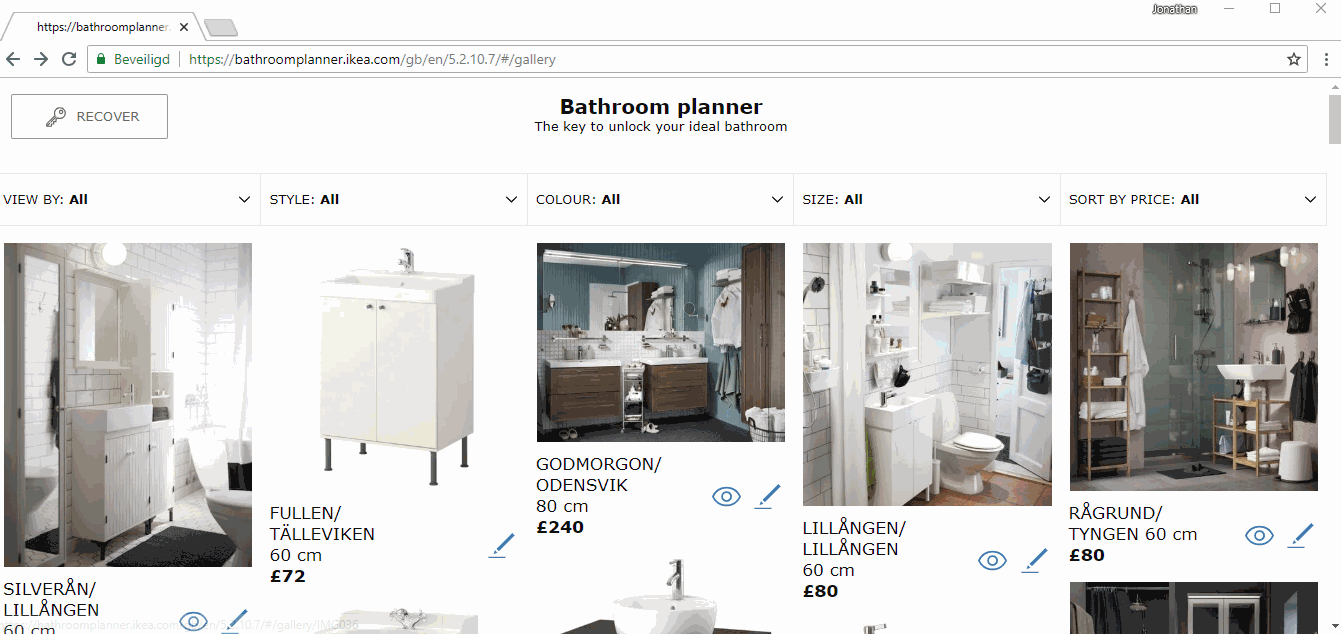1341x634 pixels.
Task: Edit the GODMORGON/ODENSVIK design with pencil icon
Action: click(766, 496)
